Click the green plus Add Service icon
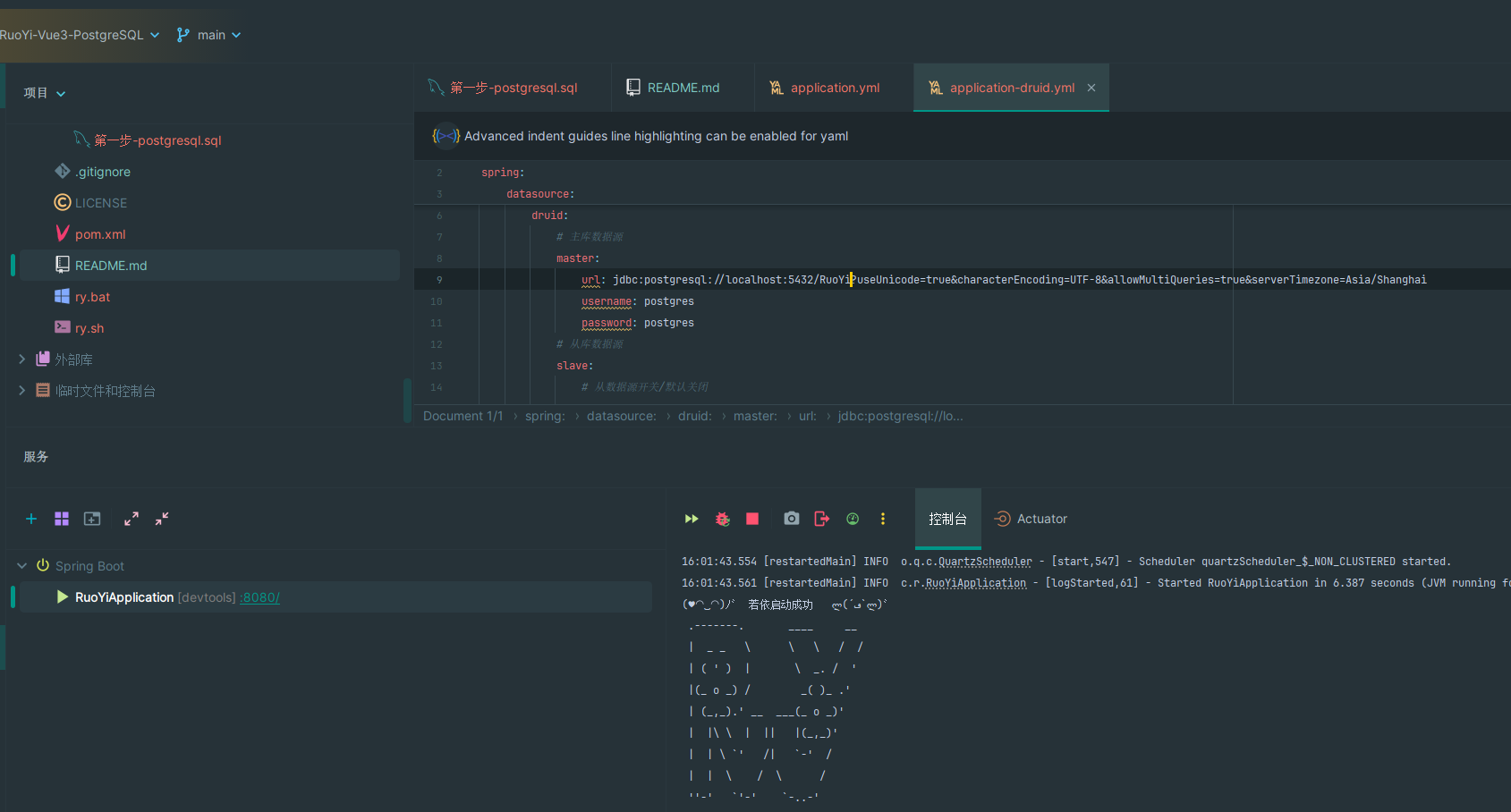 pos(31,519)
